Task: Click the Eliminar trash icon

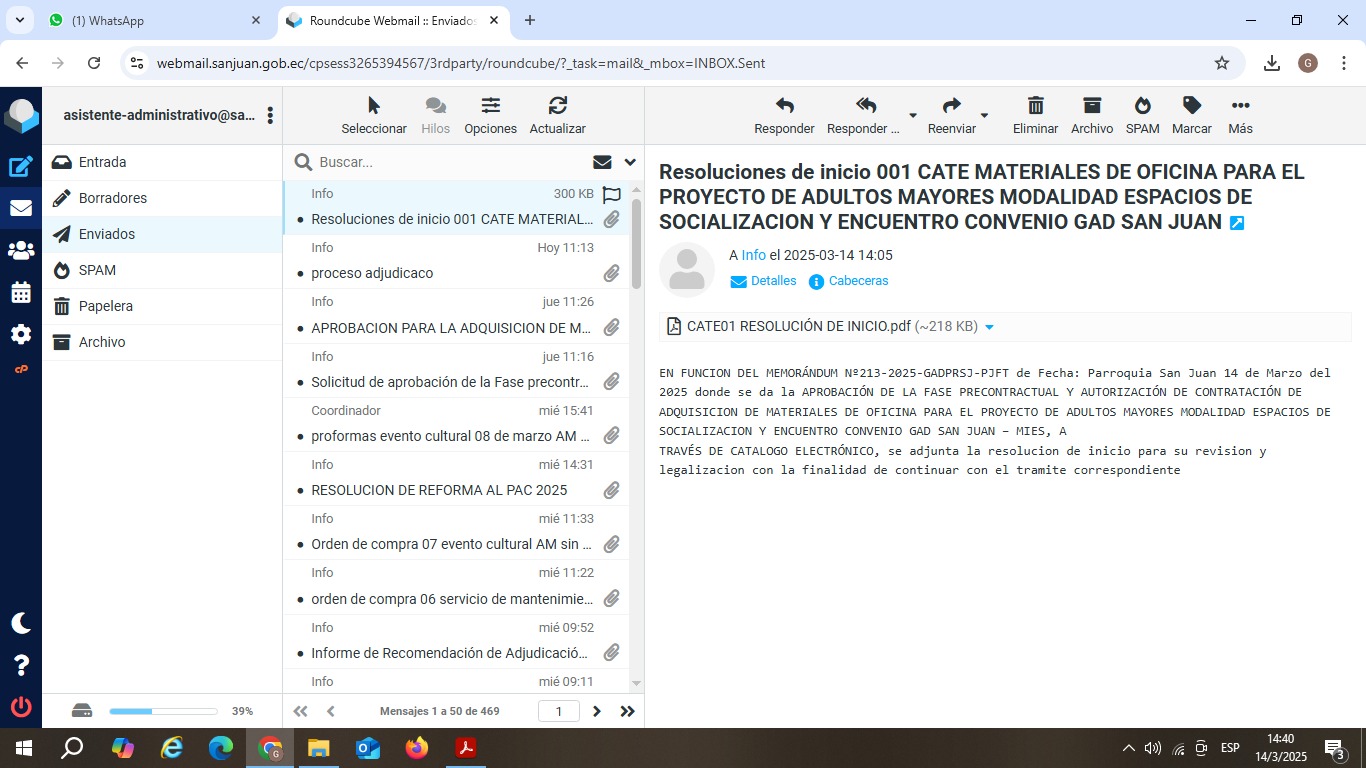Action: [1035, 115]
